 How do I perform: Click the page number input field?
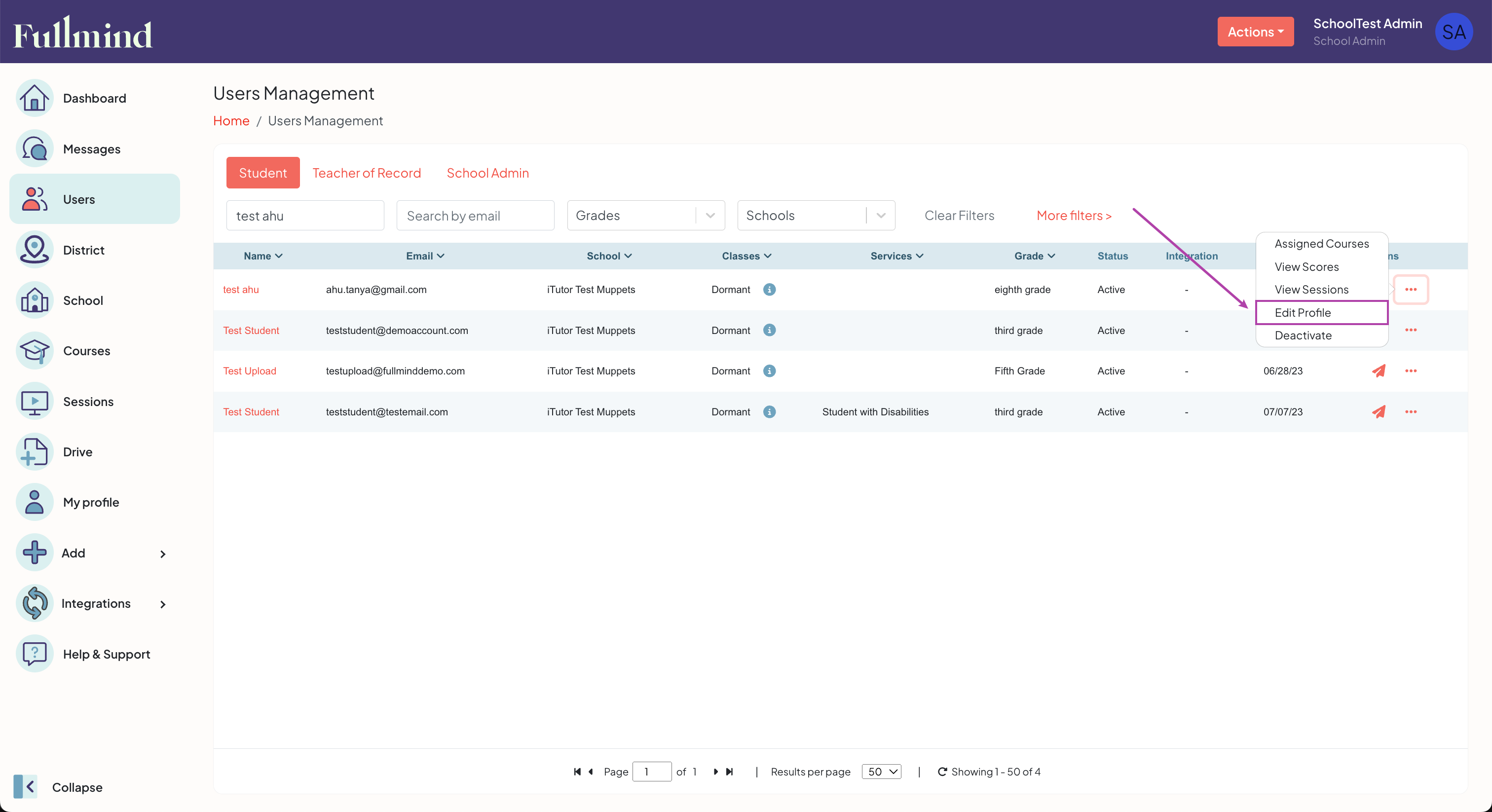tap(652, 772)
